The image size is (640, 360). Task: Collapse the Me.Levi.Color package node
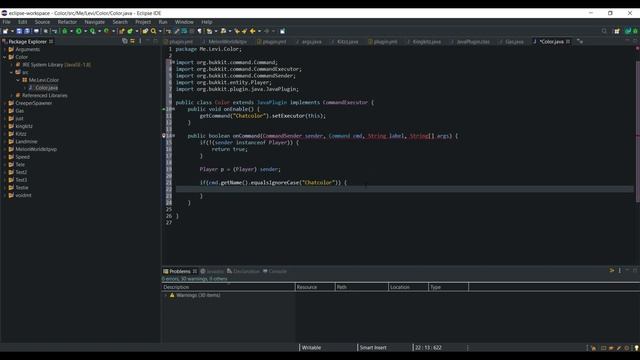click(x=18, y=80)
